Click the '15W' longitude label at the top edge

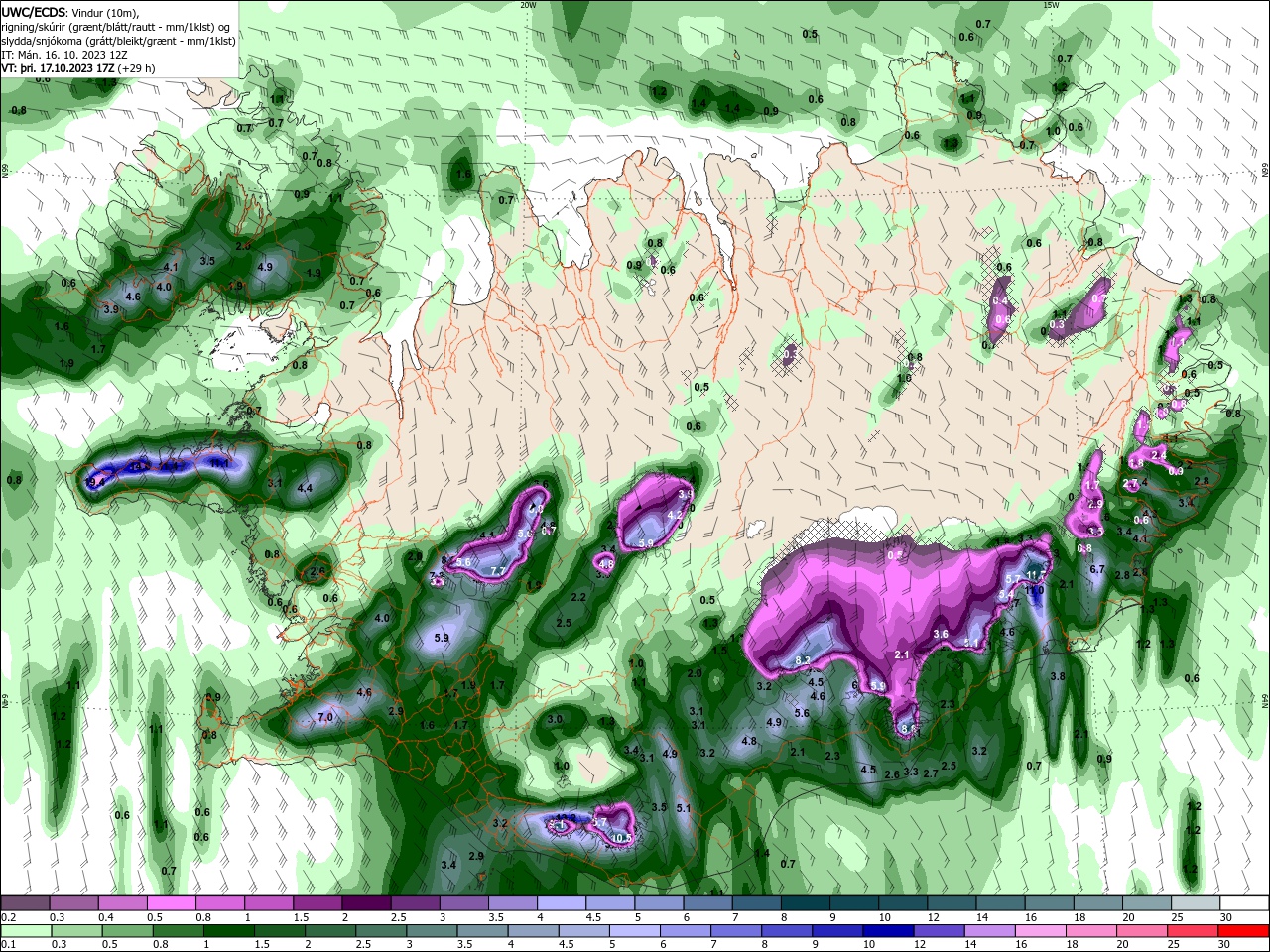pos(1050,4)
